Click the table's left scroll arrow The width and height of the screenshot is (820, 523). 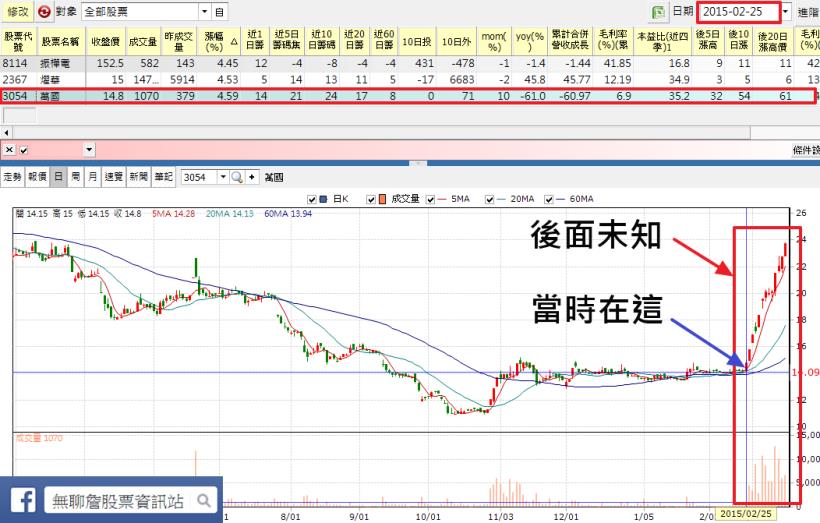pyautogui.click(x=6, y=132)
